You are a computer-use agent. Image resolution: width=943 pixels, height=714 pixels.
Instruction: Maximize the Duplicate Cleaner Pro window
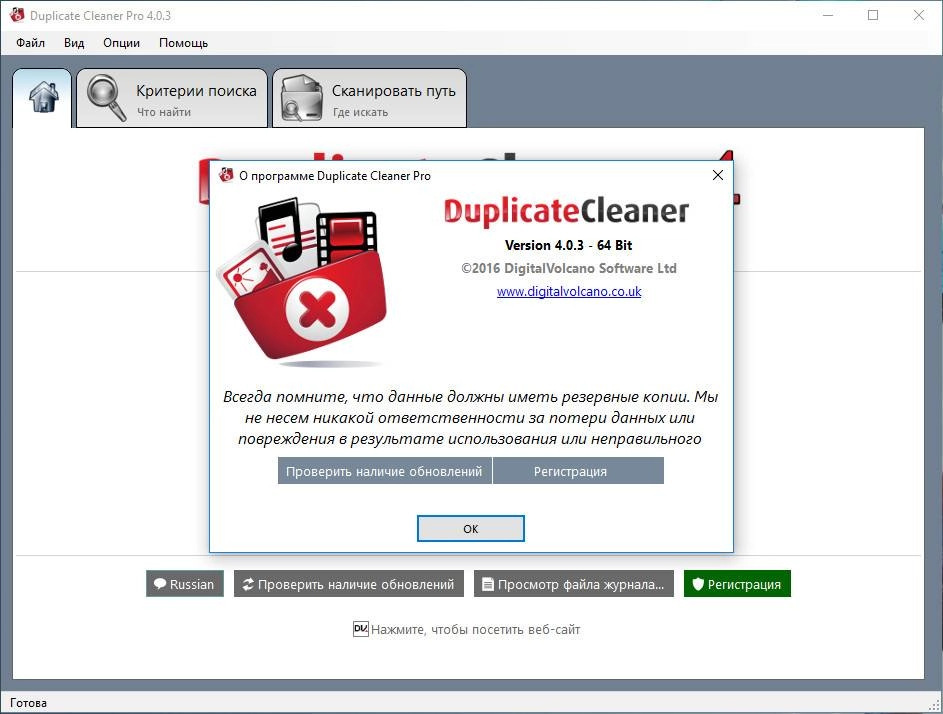click(x=873, y=16)
